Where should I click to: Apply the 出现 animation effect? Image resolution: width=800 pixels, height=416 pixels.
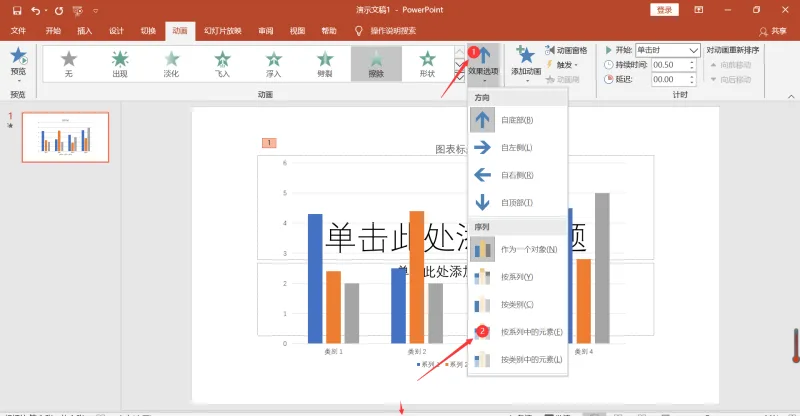[x=120, y=63]
